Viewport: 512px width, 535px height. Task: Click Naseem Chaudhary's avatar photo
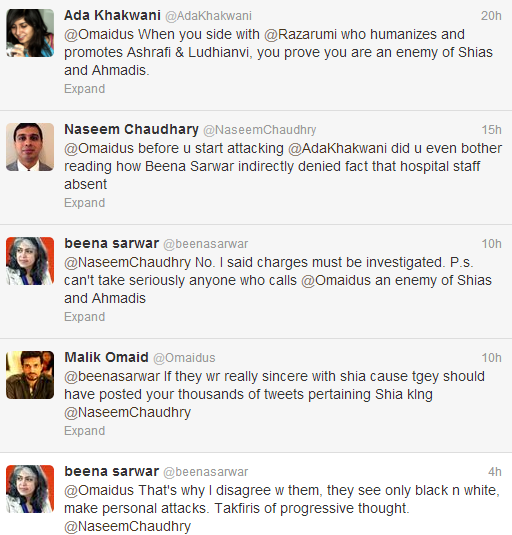(30, 147)
